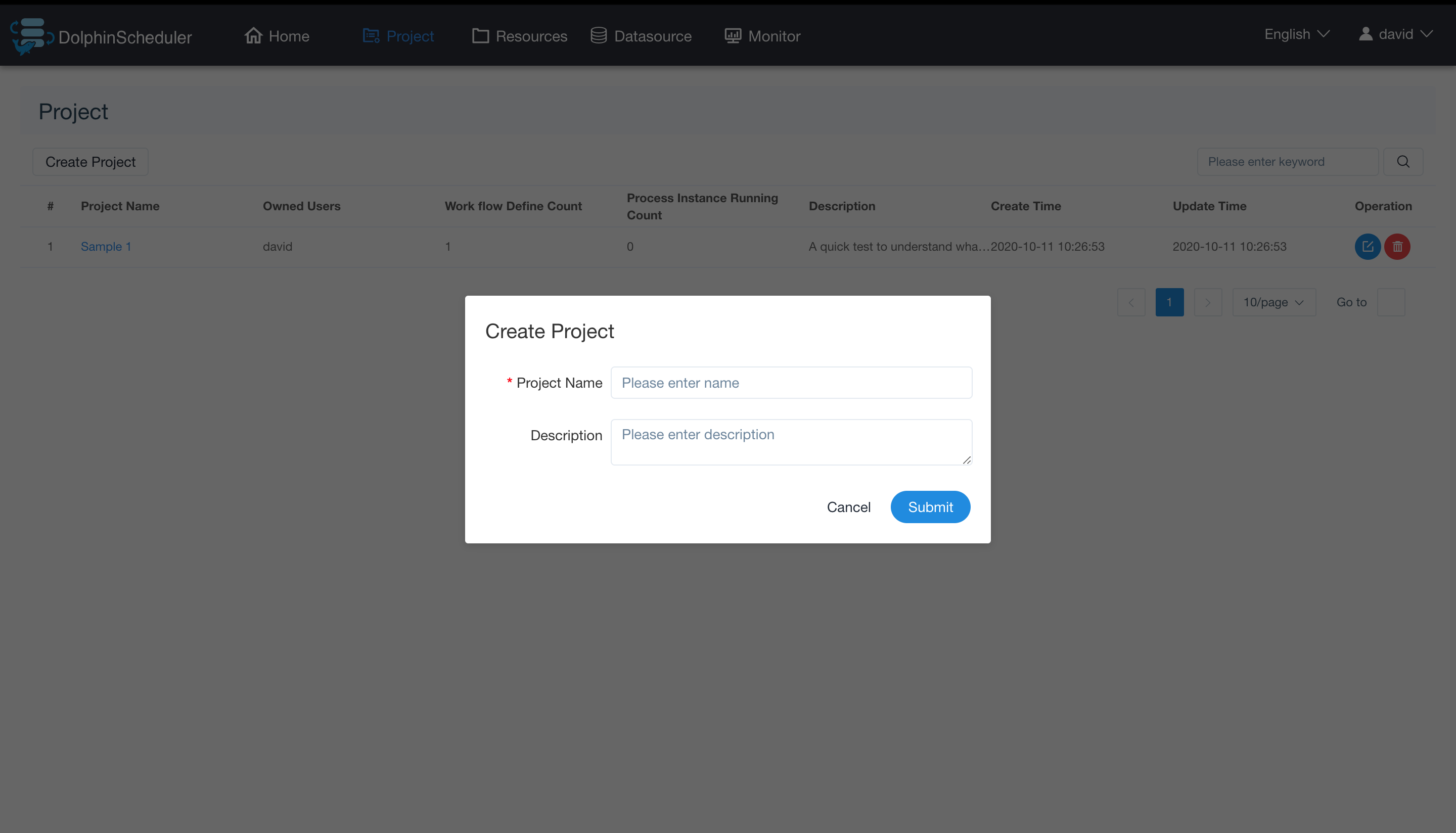This screenshot has height=833, width=1456.
Task: Open the Monitor section
Action: [762, 36]
